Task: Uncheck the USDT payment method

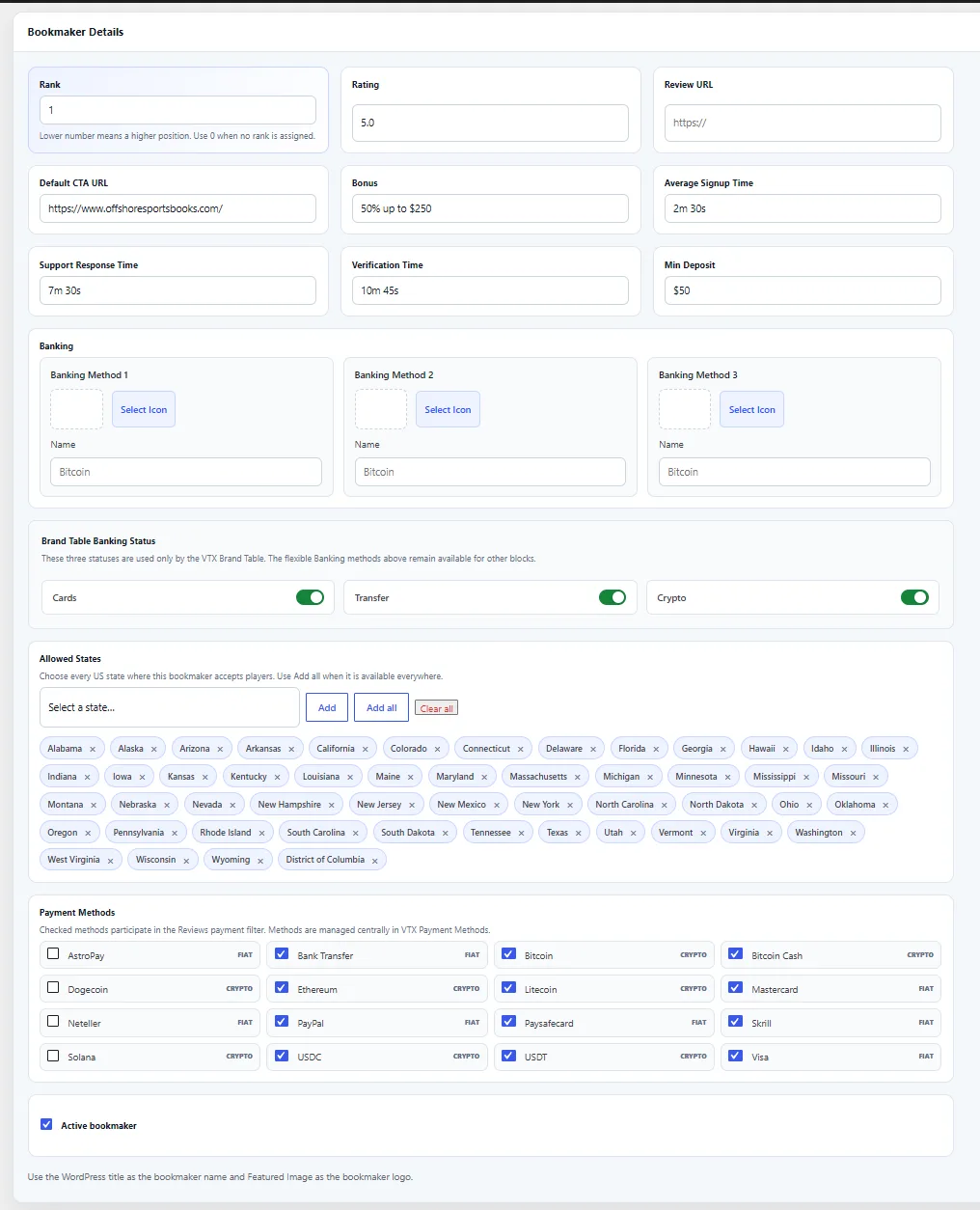Action: [x=509, y=1056]
